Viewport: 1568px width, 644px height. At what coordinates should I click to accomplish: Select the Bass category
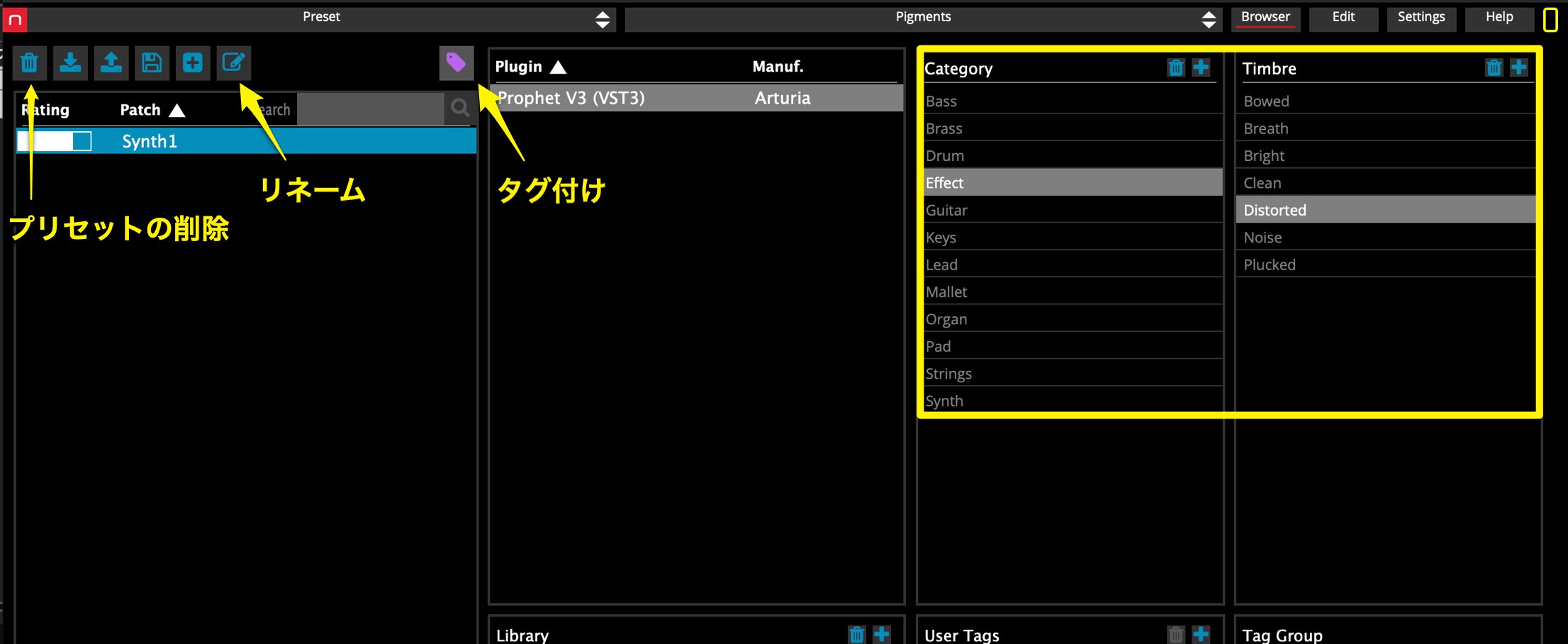(1073, 101)
